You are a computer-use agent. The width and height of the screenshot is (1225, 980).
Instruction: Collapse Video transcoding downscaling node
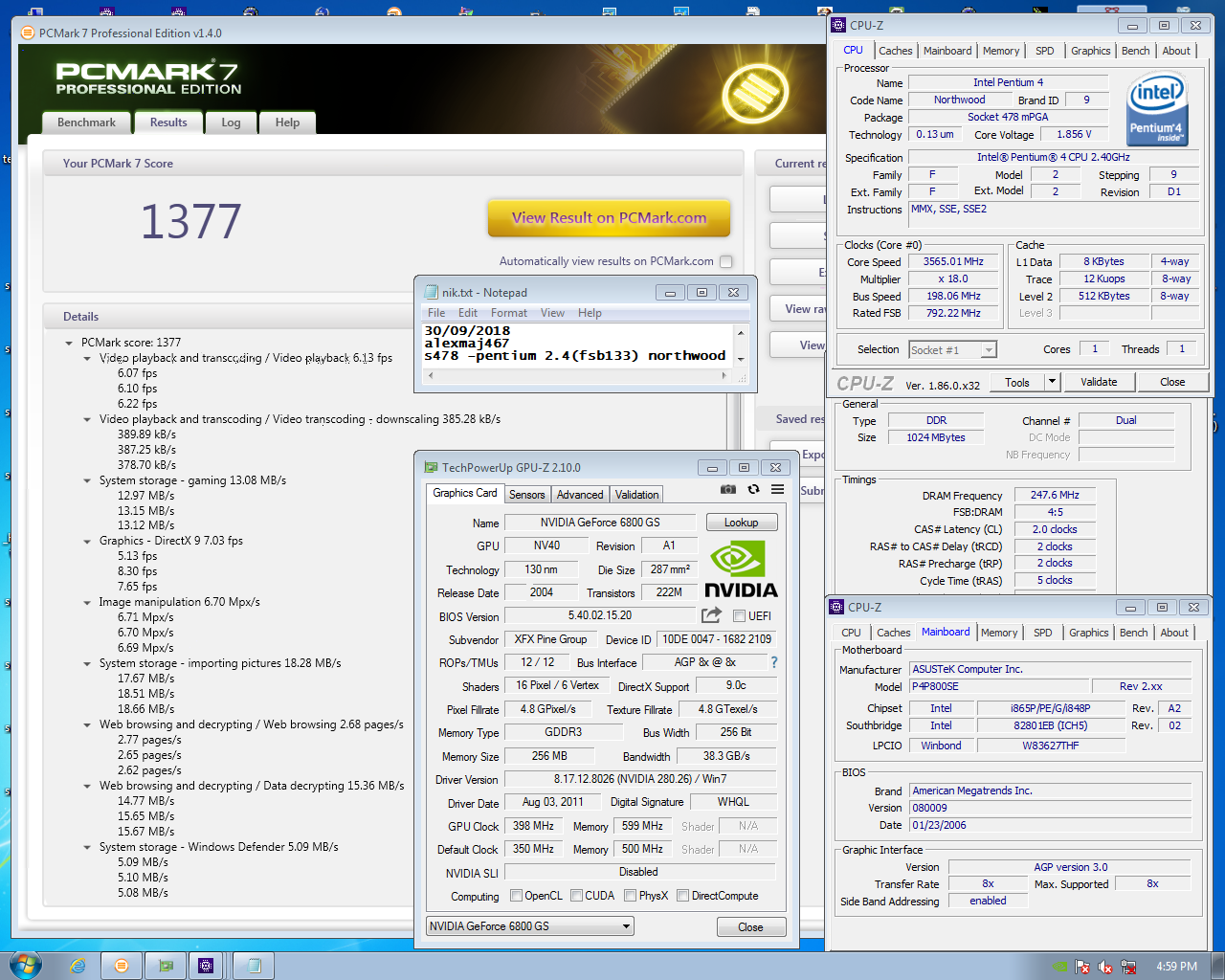87,419
